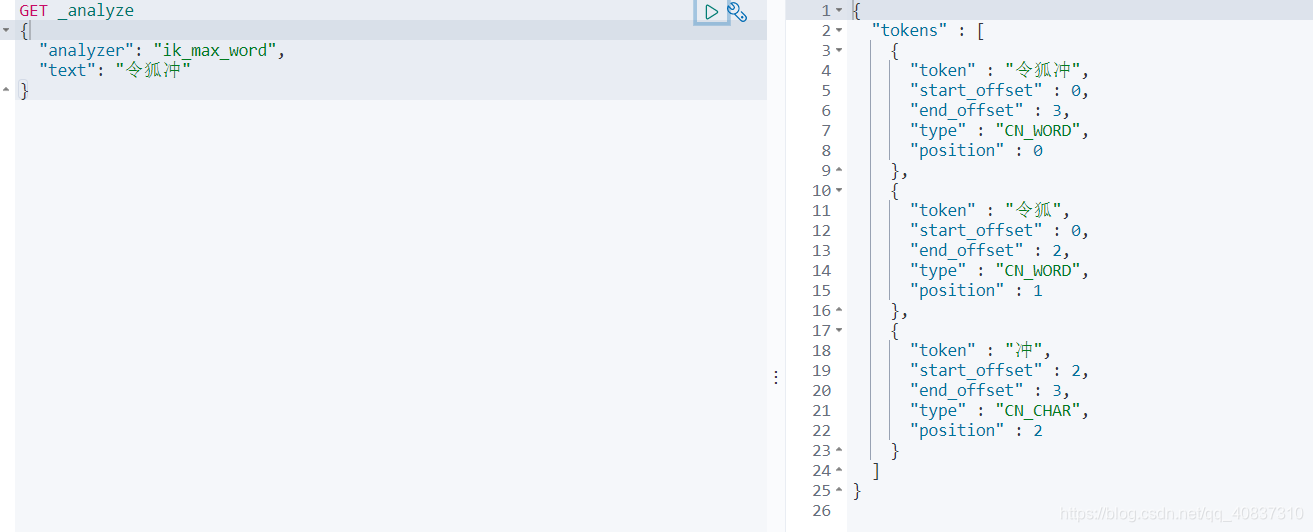Collapse second token object on line 10
The height and width of the screenshot is (532, 1313).
(x=839, y=191)
